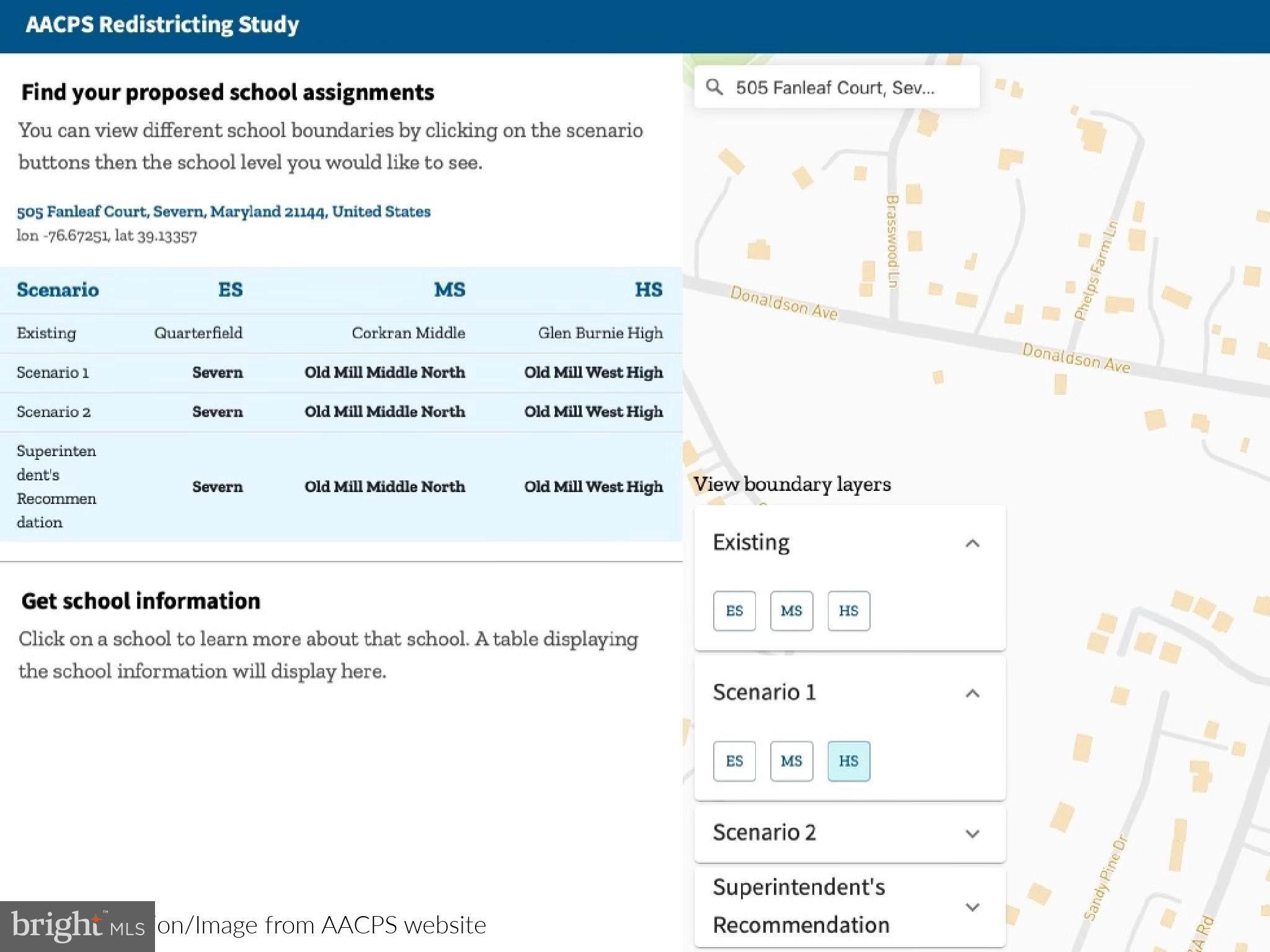Click Quarterfield elementary school entry
The image size is (1270, 952).
(198, 333)
